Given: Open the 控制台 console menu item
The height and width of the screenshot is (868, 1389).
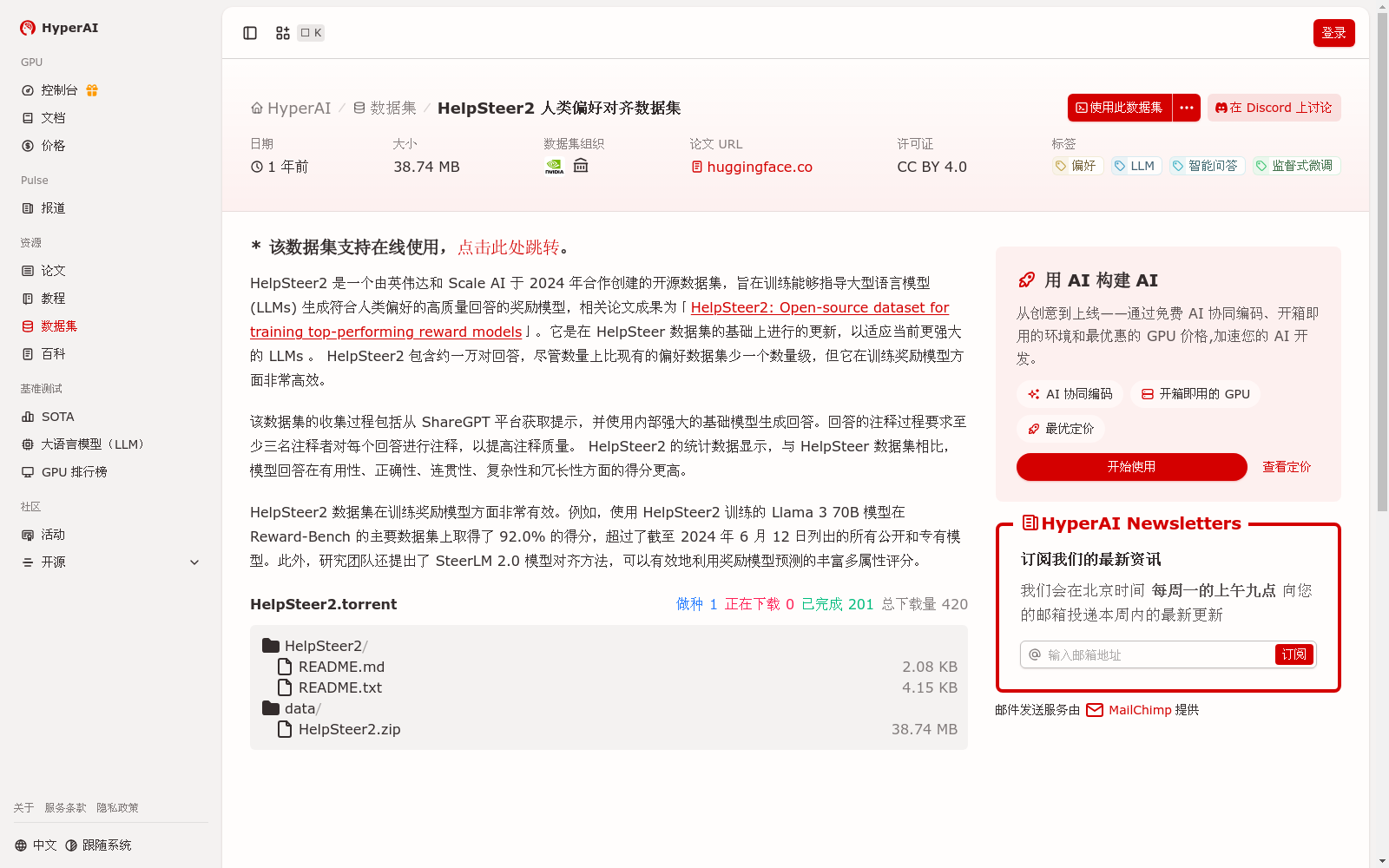Looking at the screenshot, I should click(x=59, y=90).
